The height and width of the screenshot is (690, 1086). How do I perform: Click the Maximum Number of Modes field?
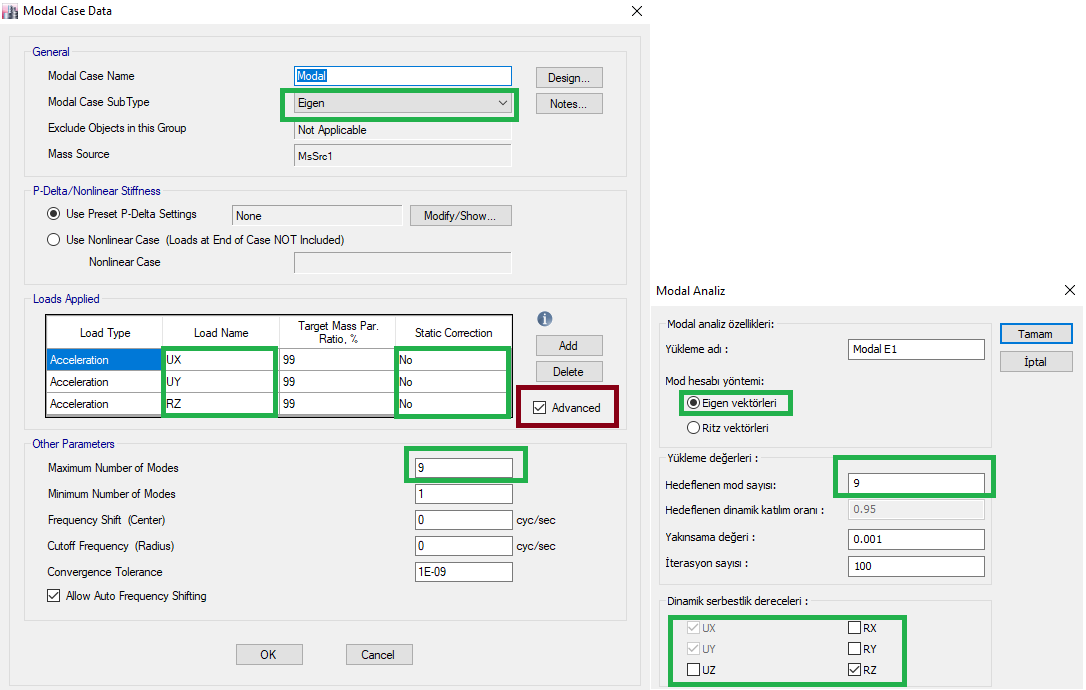tap(464, 468)
